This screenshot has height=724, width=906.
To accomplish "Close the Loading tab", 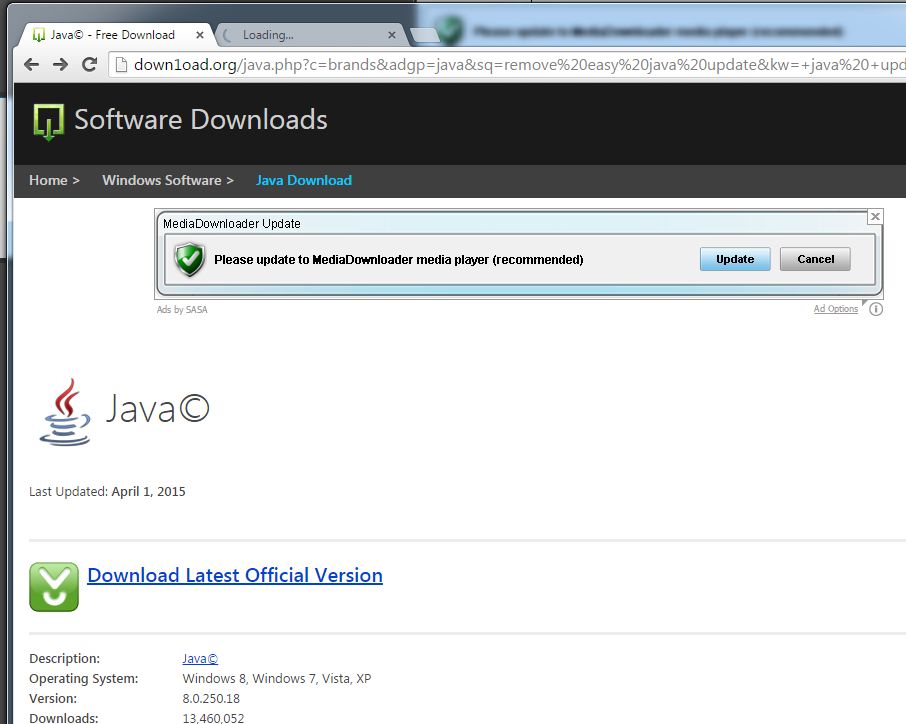I will [x=392, y=35].
